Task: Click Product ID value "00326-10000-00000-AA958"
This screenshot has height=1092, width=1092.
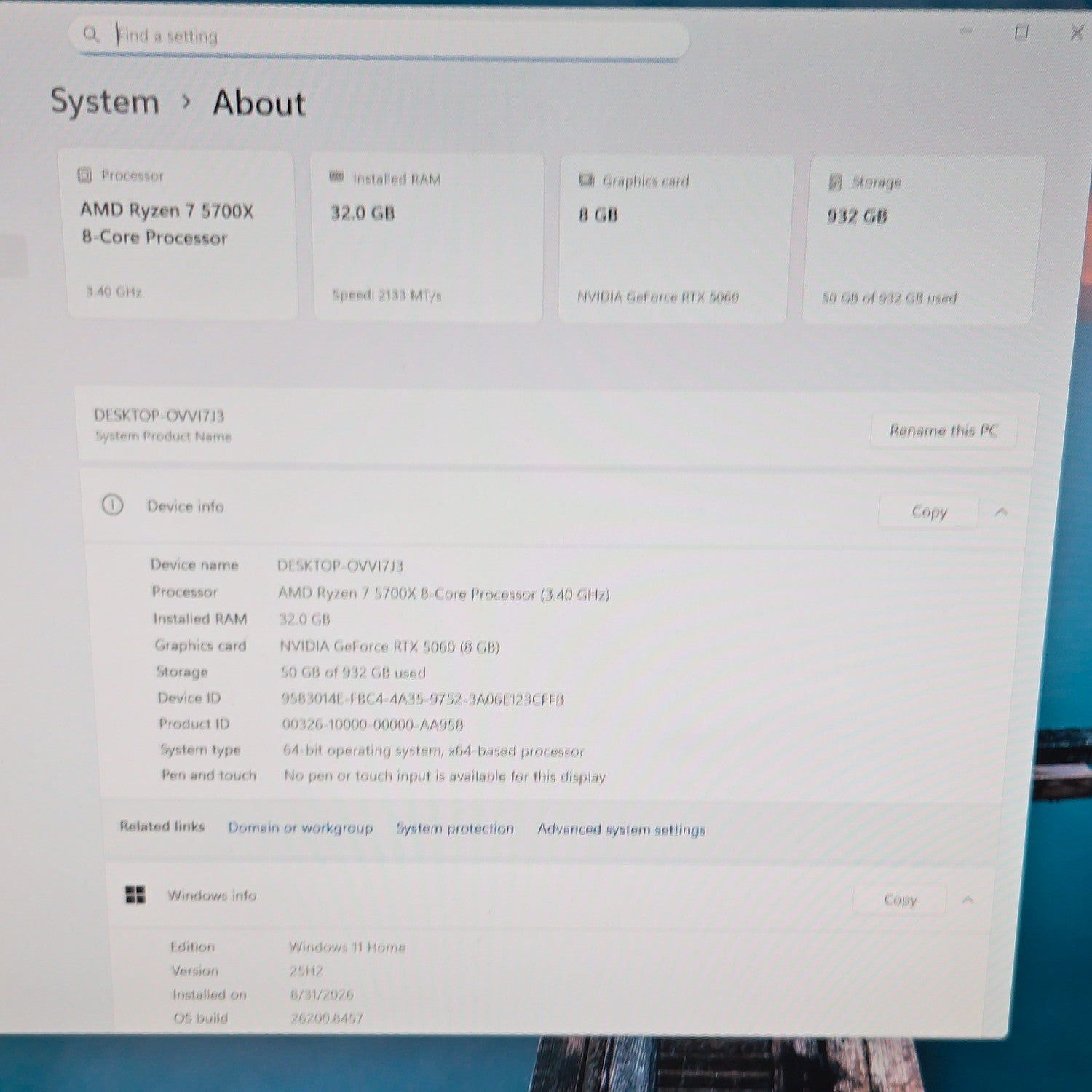Action: click(373, 724)
